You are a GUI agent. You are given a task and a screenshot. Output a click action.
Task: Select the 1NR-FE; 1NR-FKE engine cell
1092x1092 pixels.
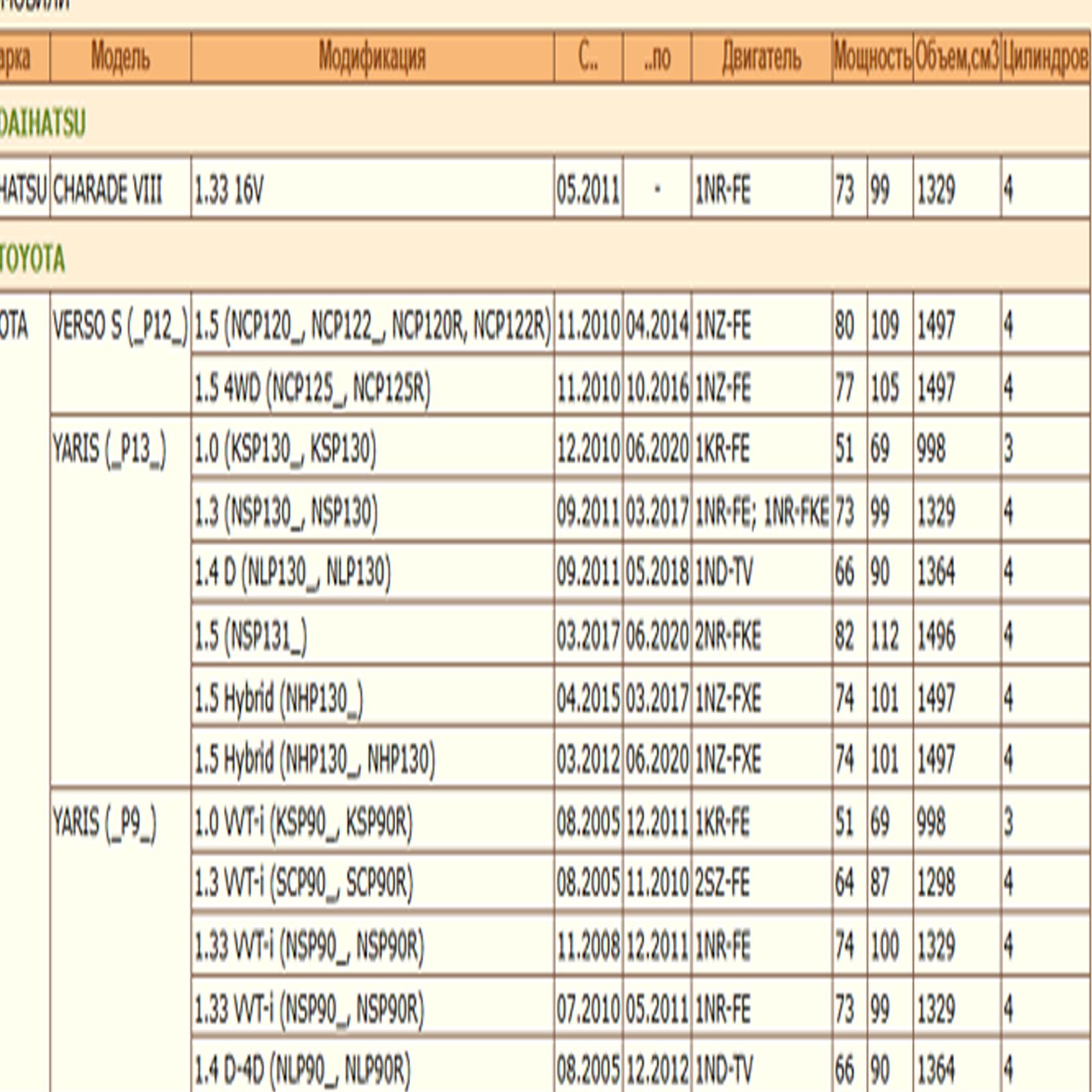coord(762,512)
